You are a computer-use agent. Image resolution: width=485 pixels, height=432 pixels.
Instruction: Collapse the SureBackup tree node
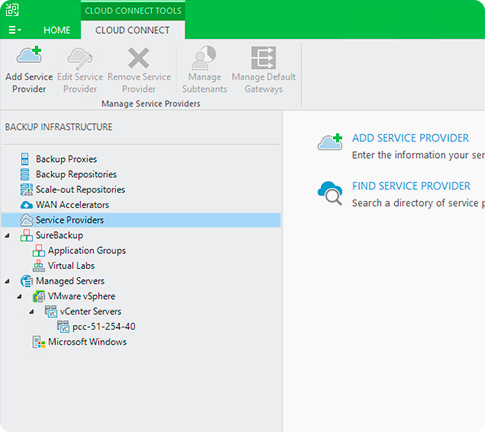(x=7, y=236)
